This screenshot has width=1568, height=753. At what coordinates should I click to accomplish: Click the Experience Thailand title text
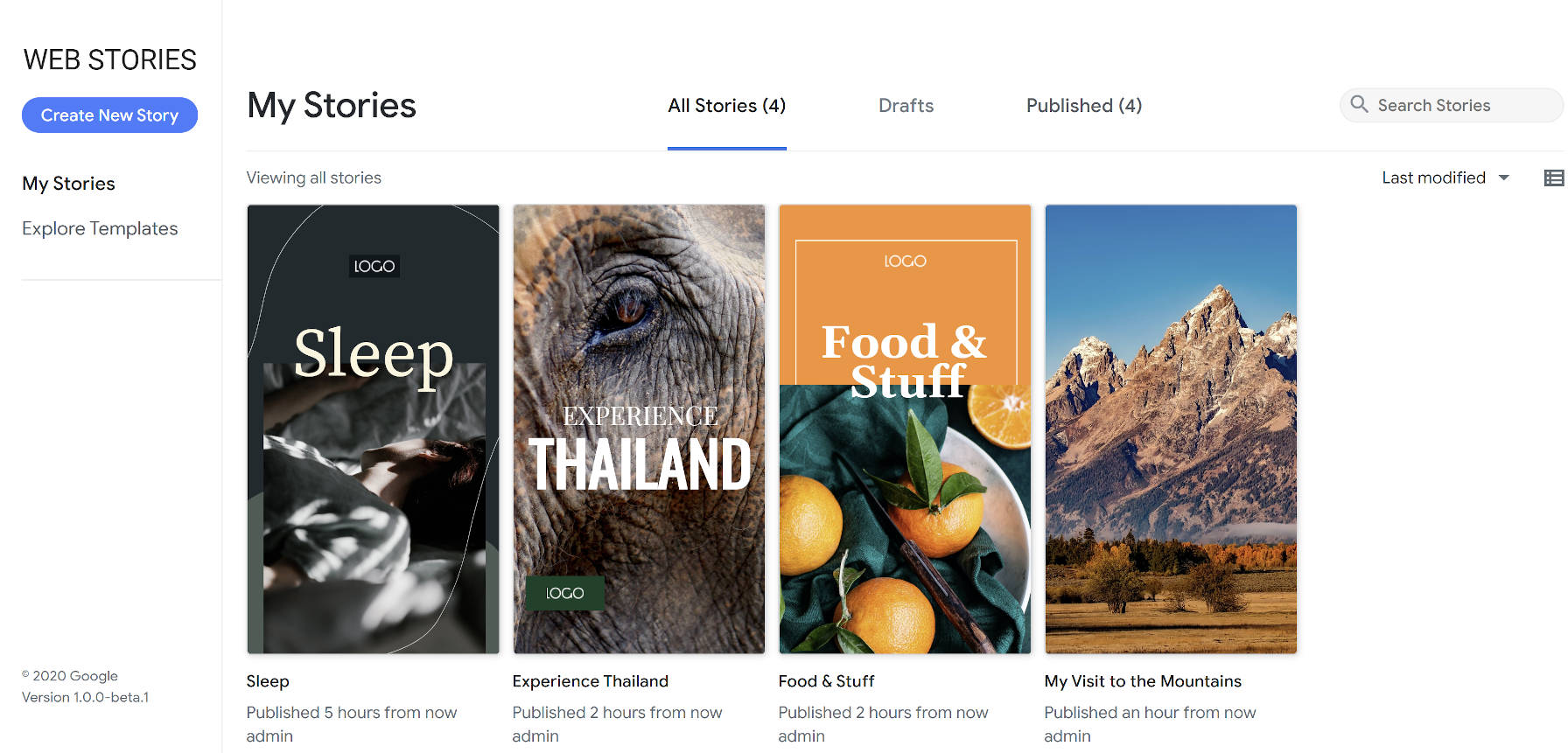pos(590,681)
